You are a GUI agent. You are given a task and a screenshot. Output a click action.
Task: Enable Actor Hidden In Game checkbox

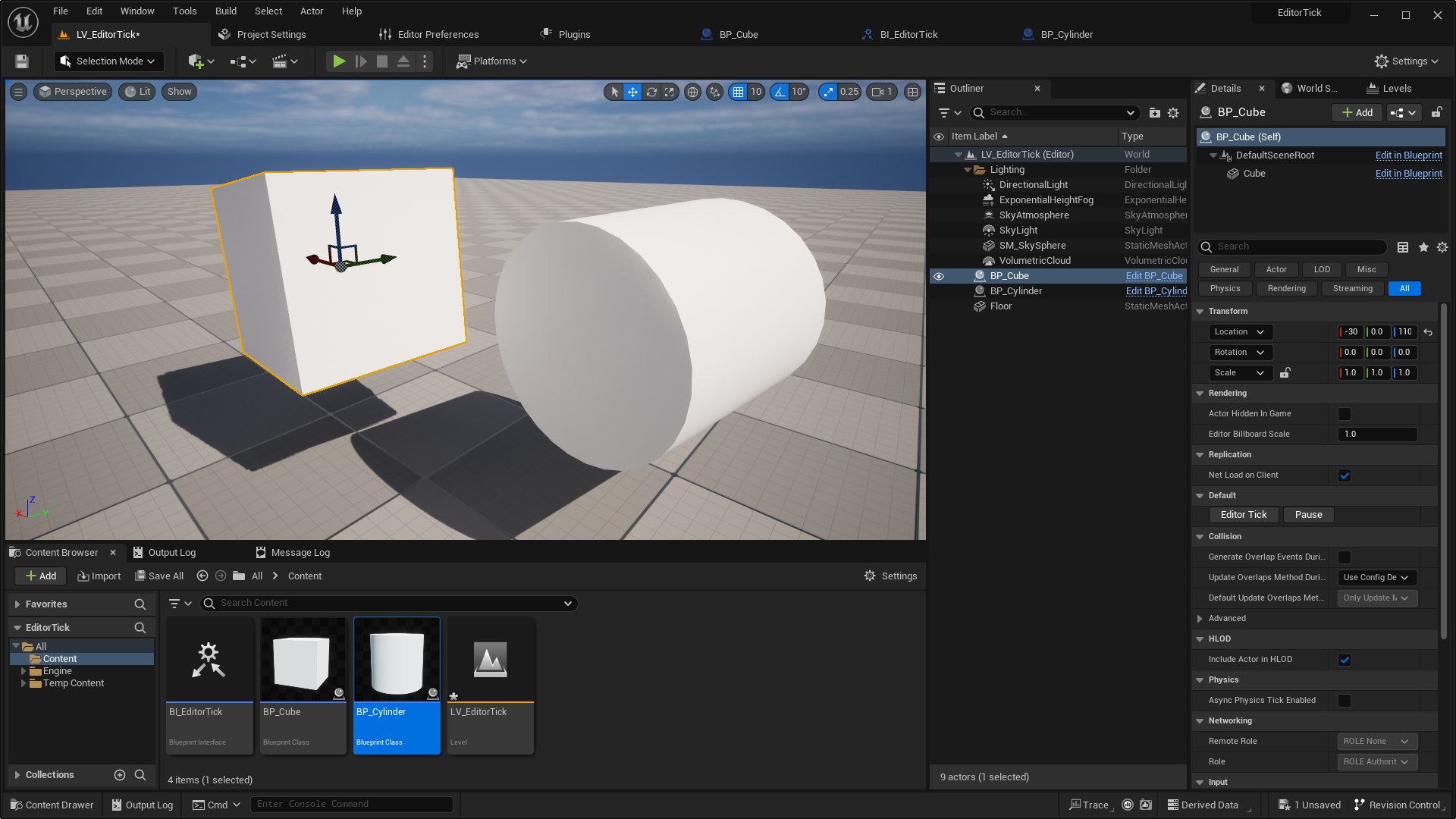1345,414
